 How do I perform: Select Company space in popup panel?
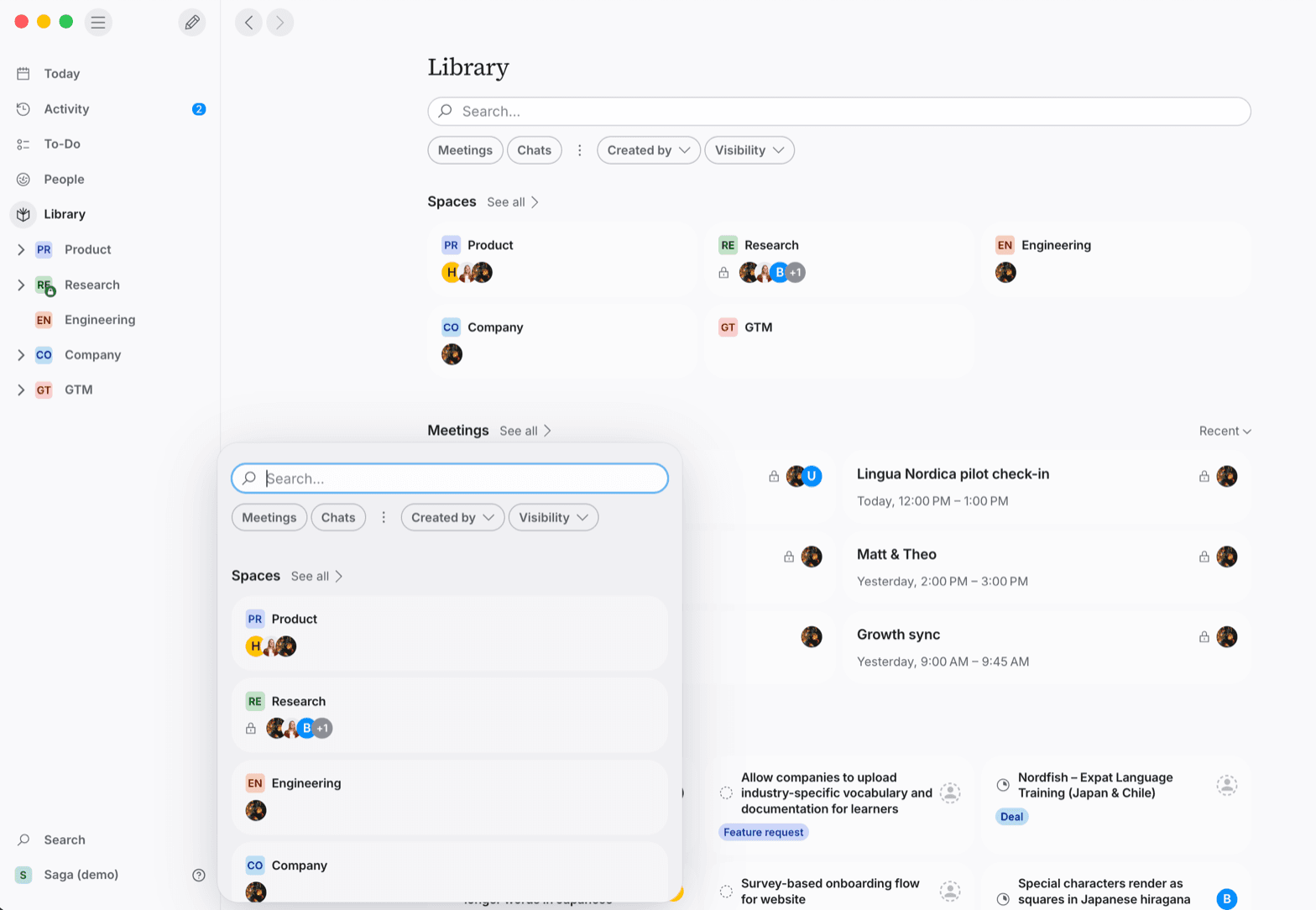(450, 873)
